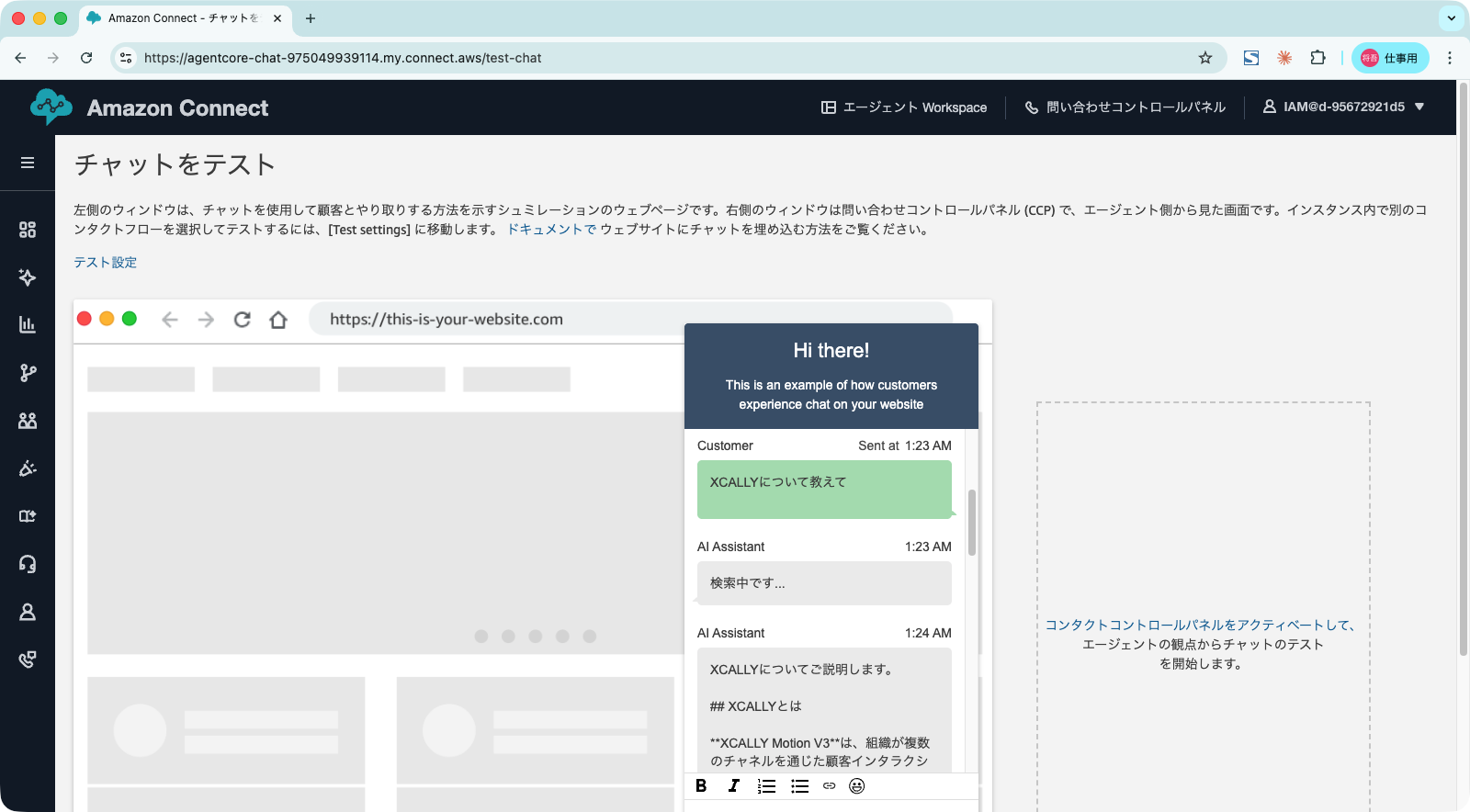The height and width of the screenshot is (812, 1470).
Task: Open the routing flows sidebar icon
Action: [x=28, y=373]
